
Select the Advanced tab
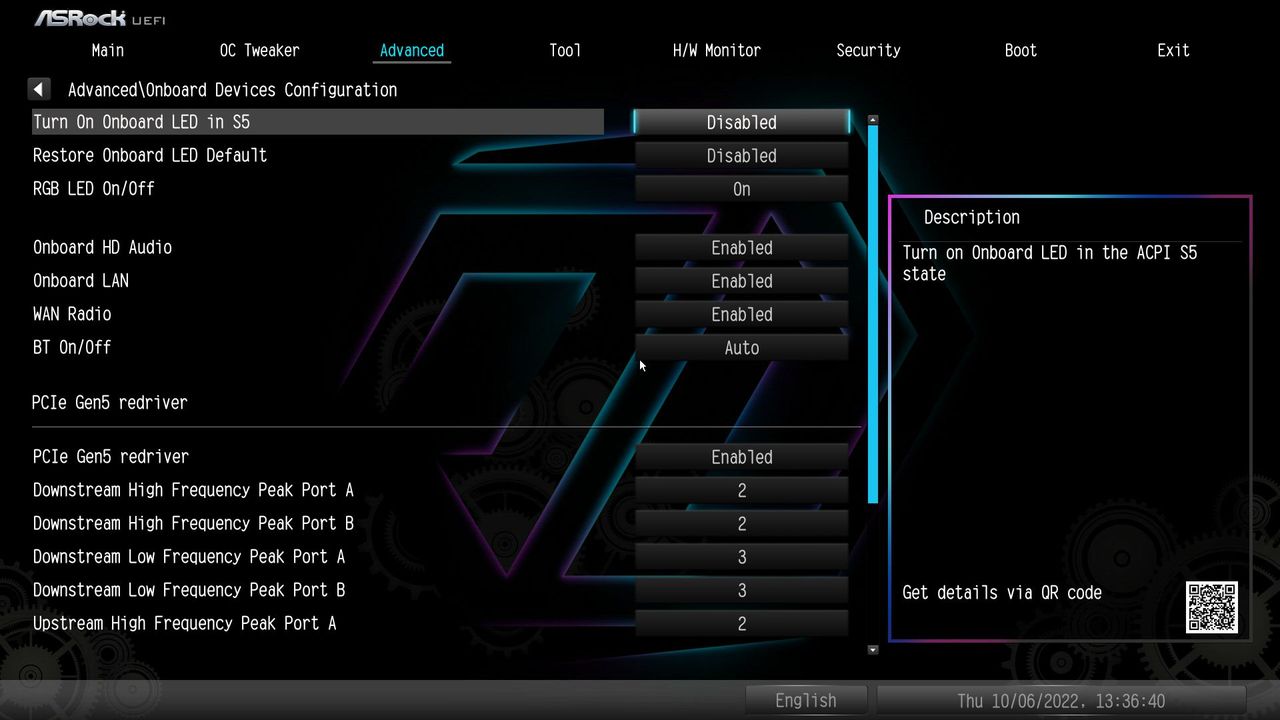[412, 50]
